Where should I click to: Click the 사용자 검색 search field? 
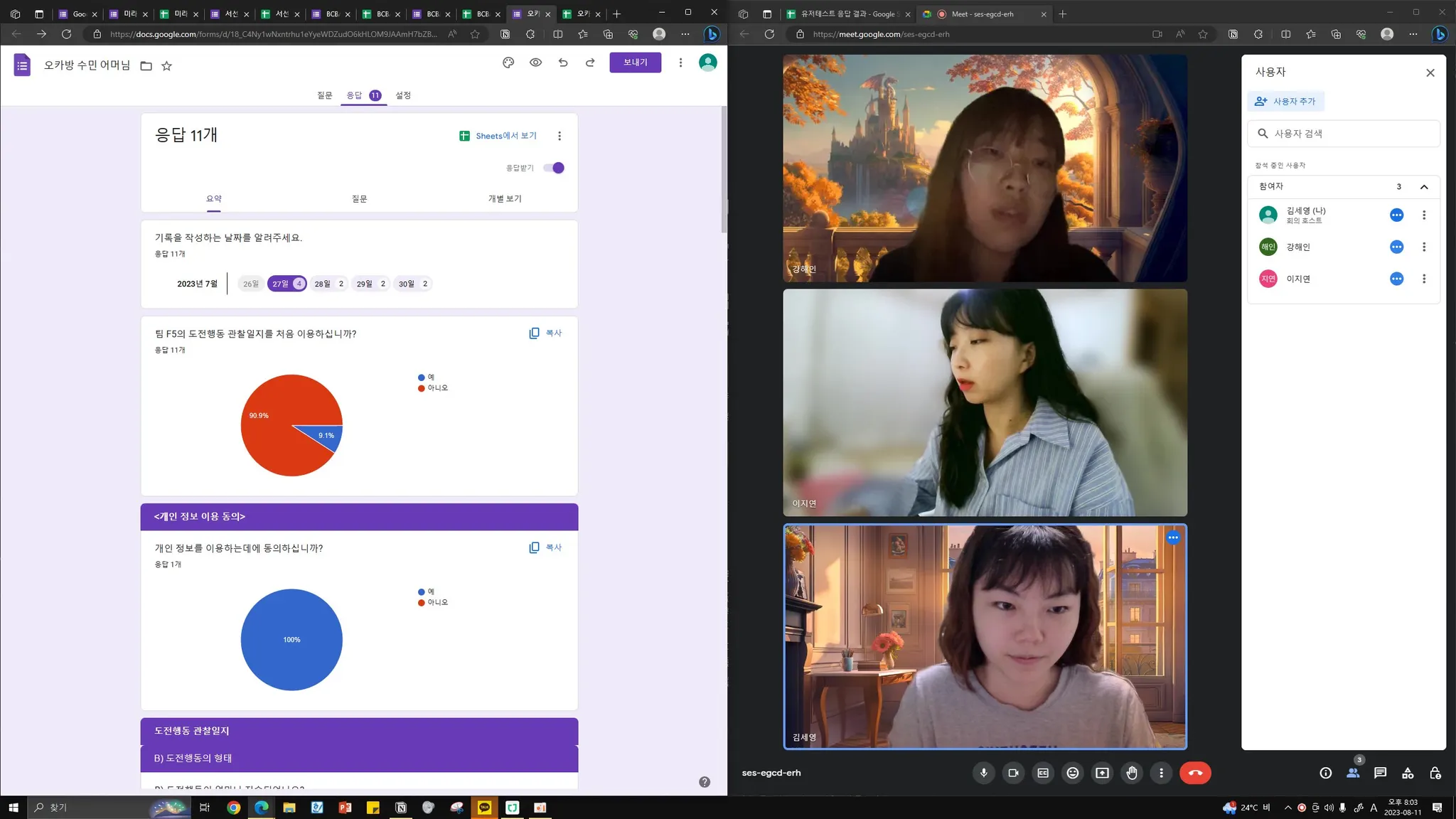point(1344,134)
